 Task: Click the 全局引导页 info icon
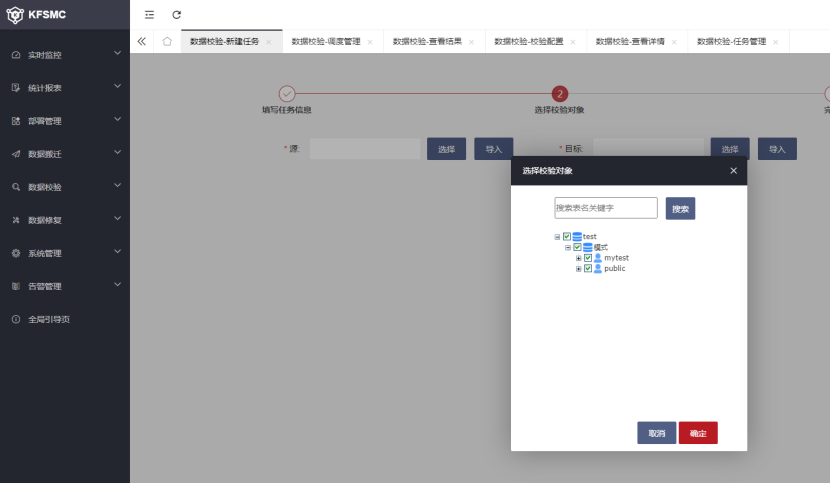(x=16, y=319)
